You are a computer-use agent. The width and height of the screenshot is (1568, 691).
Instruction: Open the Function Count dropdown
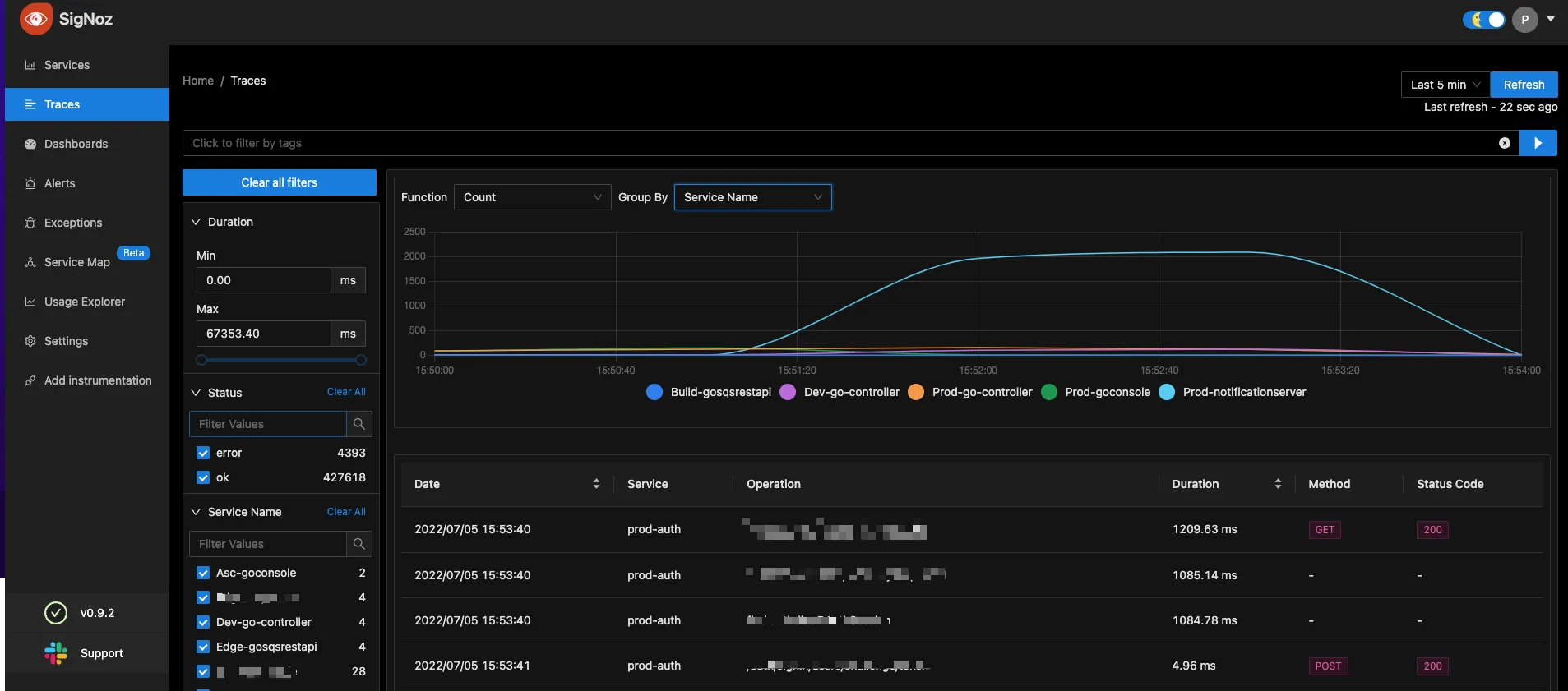point(533,197)
